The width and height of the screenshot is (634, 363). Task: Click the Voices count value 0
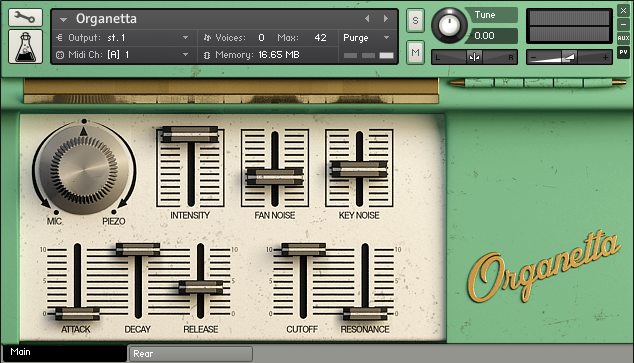click(261, 38)
